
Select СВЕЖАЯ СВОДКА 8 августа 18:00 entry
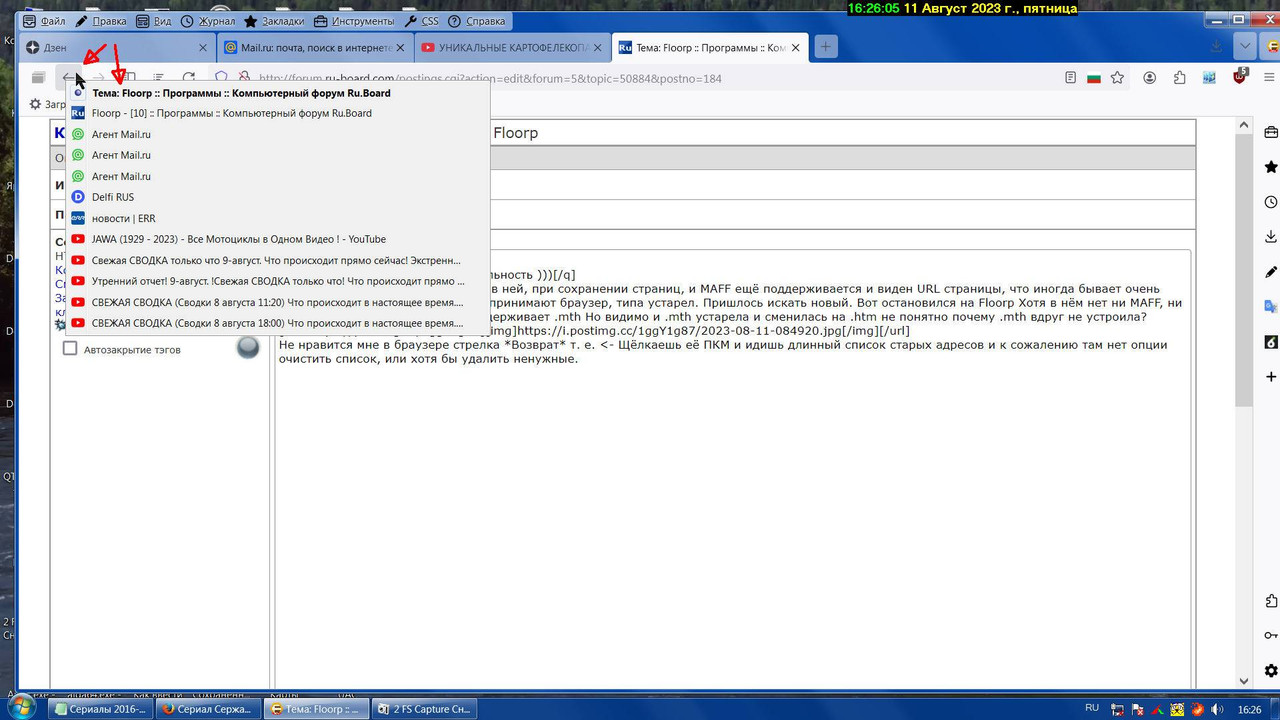click(x=278, y=323)
